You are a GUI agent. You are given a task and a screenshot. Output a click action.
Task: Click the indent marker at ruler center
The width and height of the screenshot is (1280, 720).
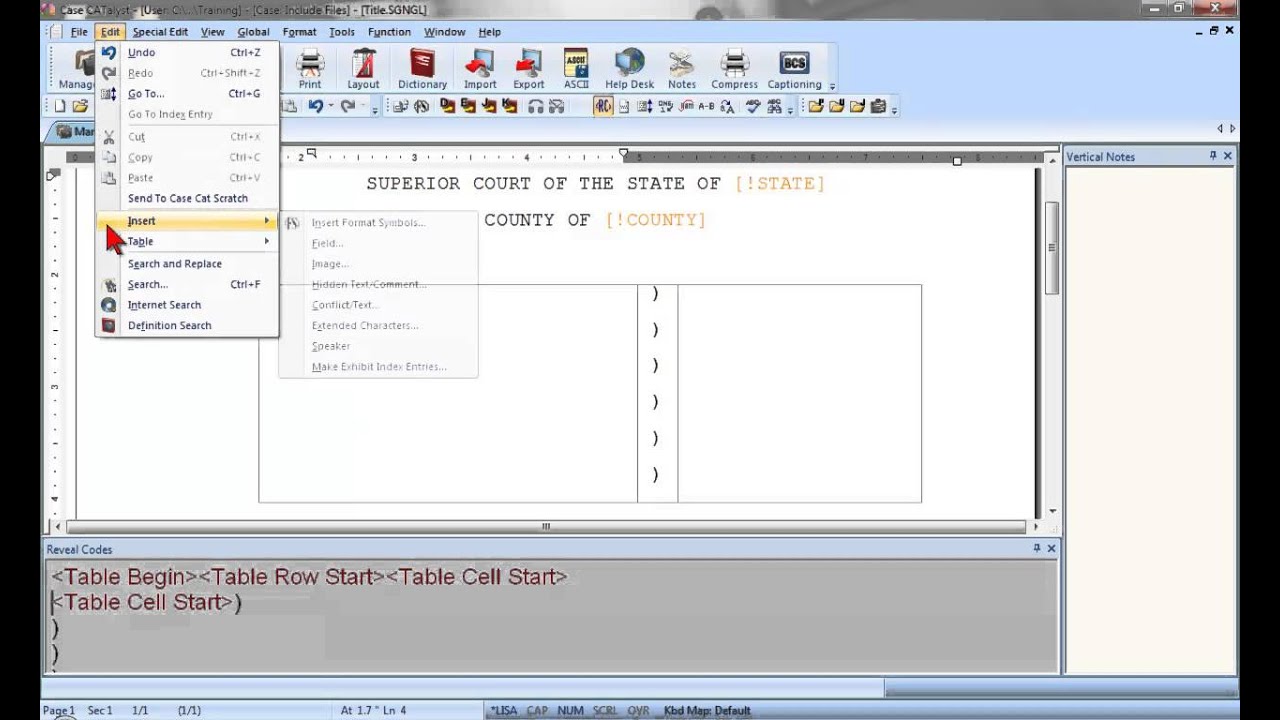pos(623,154)
